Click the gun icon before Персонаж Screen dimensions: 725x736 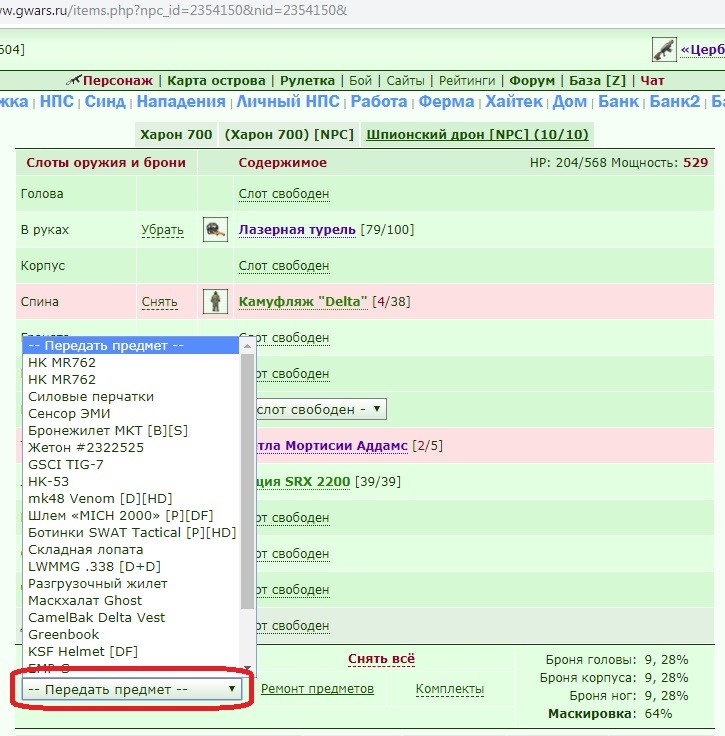[74, 80]
